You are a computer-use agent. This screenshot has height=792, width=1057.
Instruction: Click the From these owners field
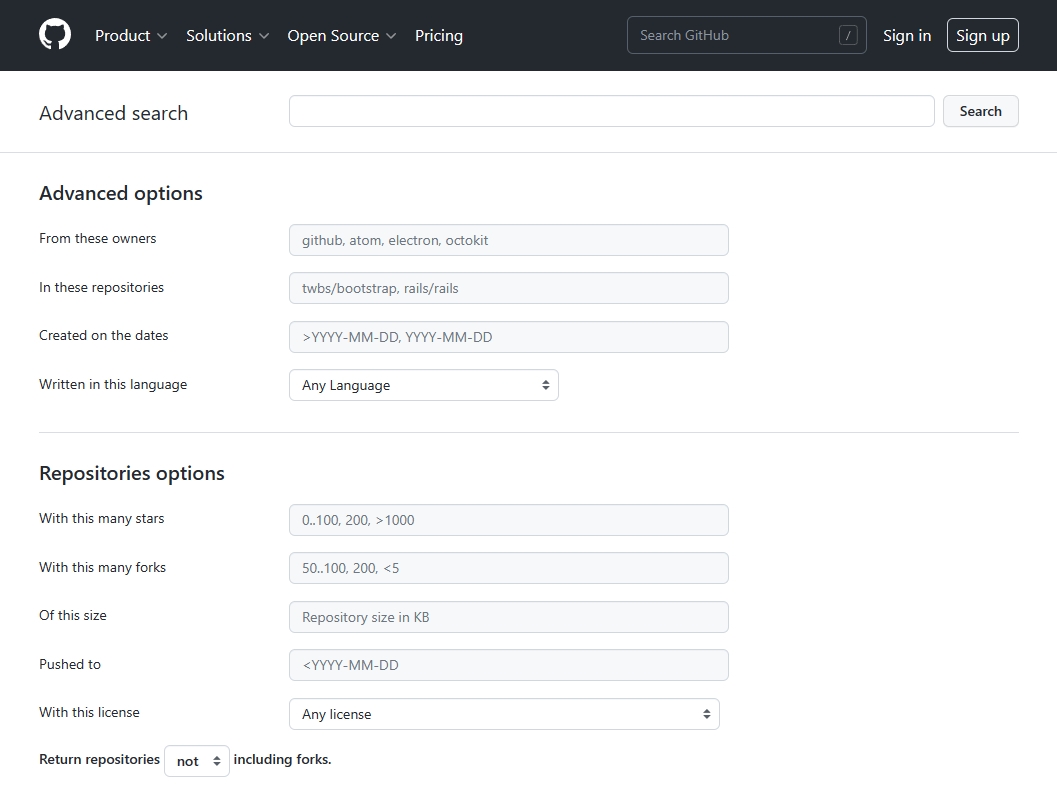[508, 240]
